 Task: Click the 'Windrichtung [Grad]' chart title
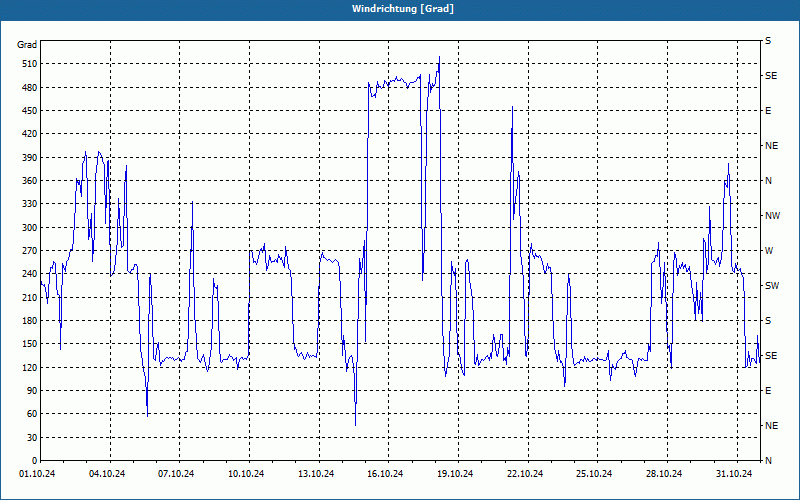click(403, 9)
